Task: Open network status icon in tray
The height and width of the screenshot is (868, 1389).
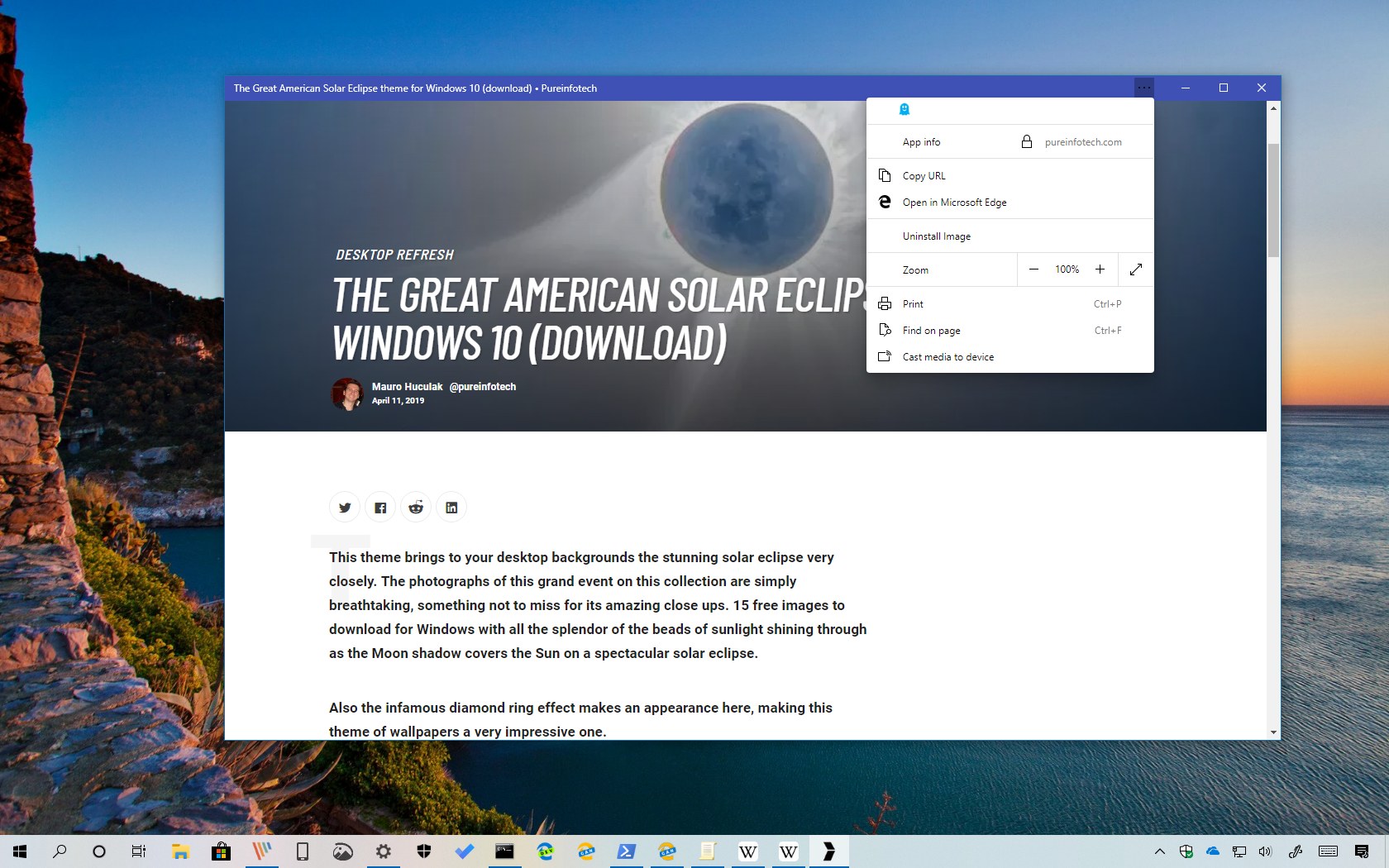Action: [x=1239, y=851]
